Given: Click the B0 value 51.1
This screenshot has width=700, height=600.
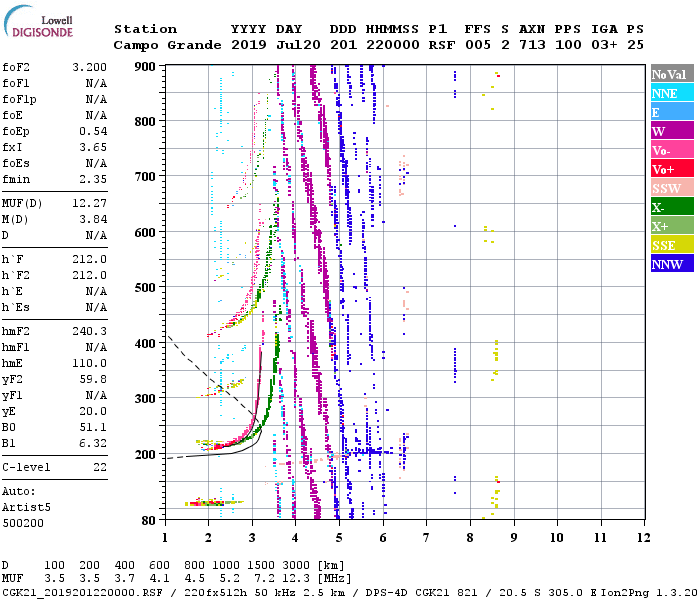Looking at the screenshot, I should [x=93, y=427].
